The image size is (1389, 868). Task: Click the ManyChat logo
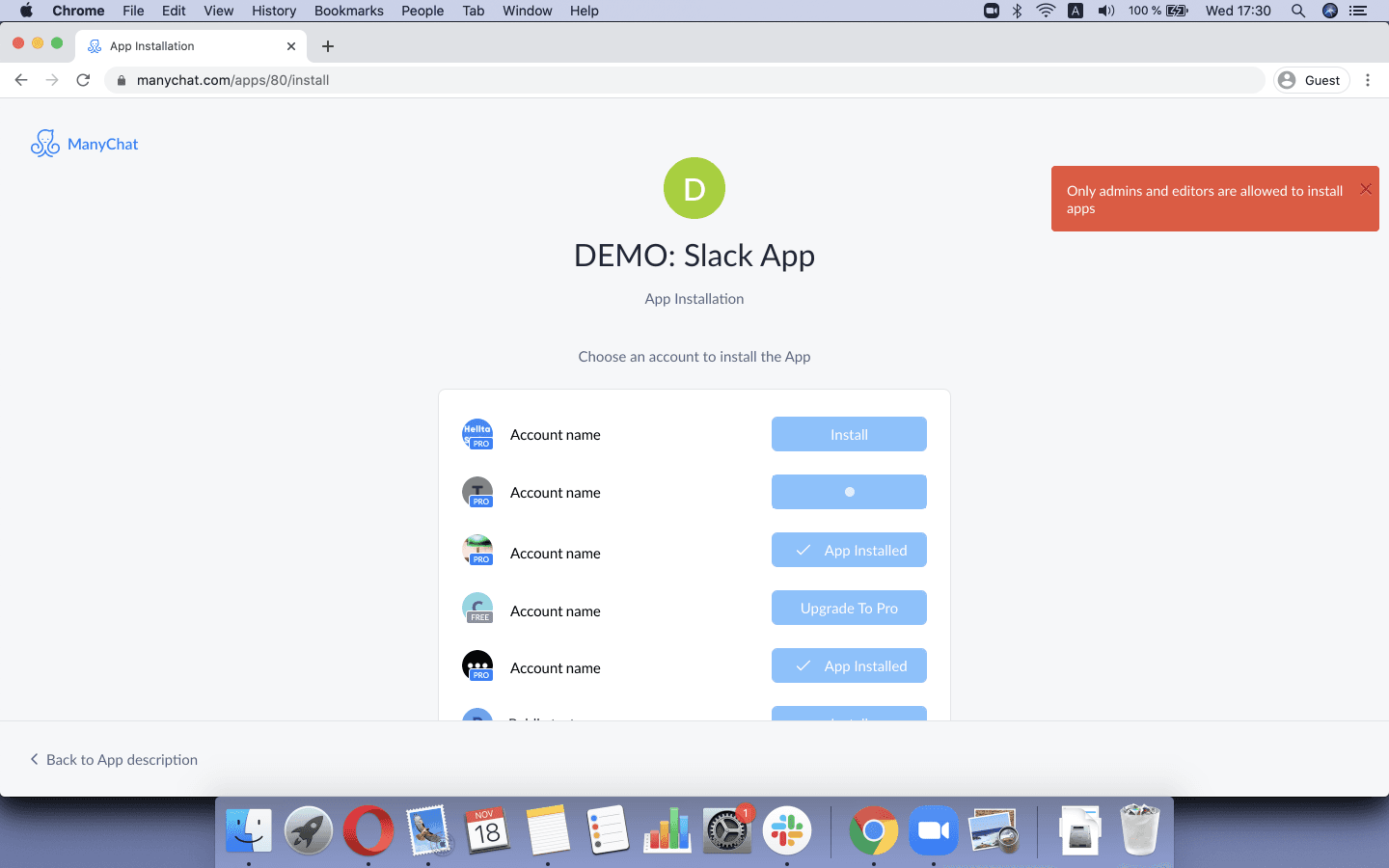(x=85, y=144)
